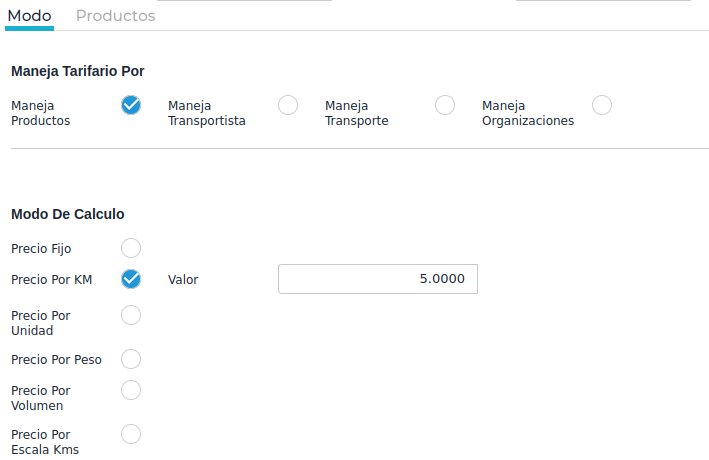Tick the Maneja Transporte checkbox
Image resolution: width=709 pixels, height=460 pixels.
[x=445, y=105]
